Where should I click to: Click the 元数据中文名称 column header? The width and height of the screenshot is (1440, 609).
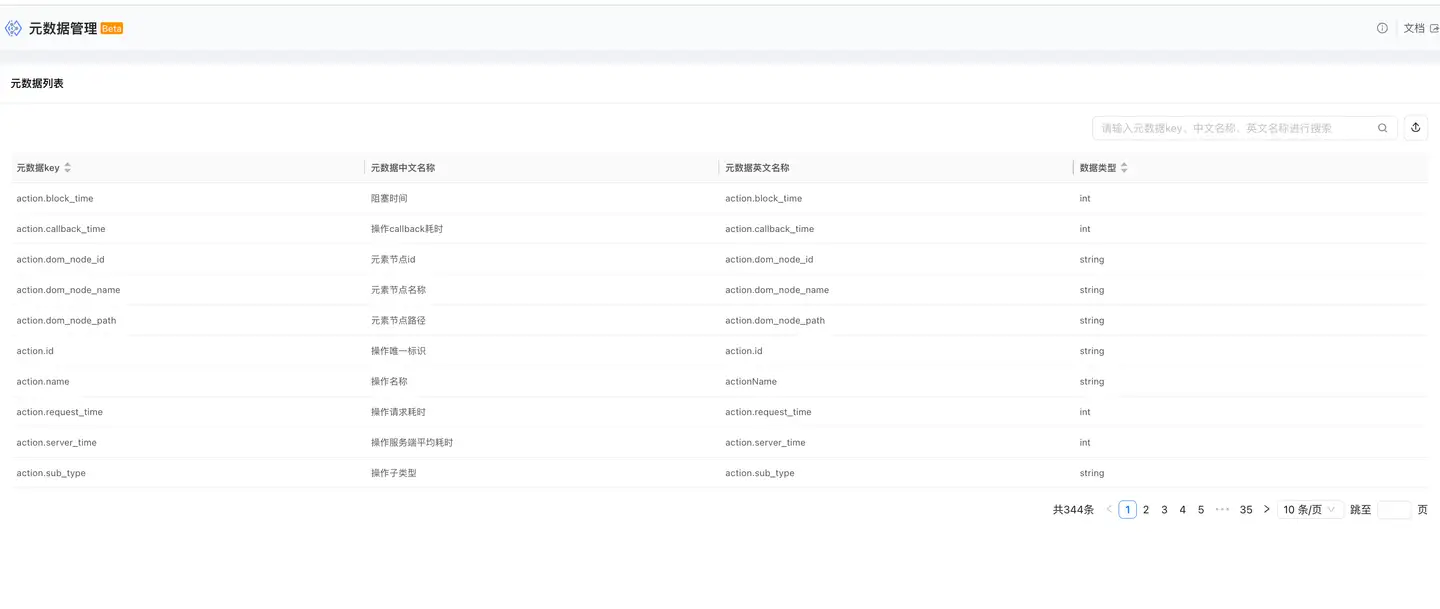(x=403, y=168)
